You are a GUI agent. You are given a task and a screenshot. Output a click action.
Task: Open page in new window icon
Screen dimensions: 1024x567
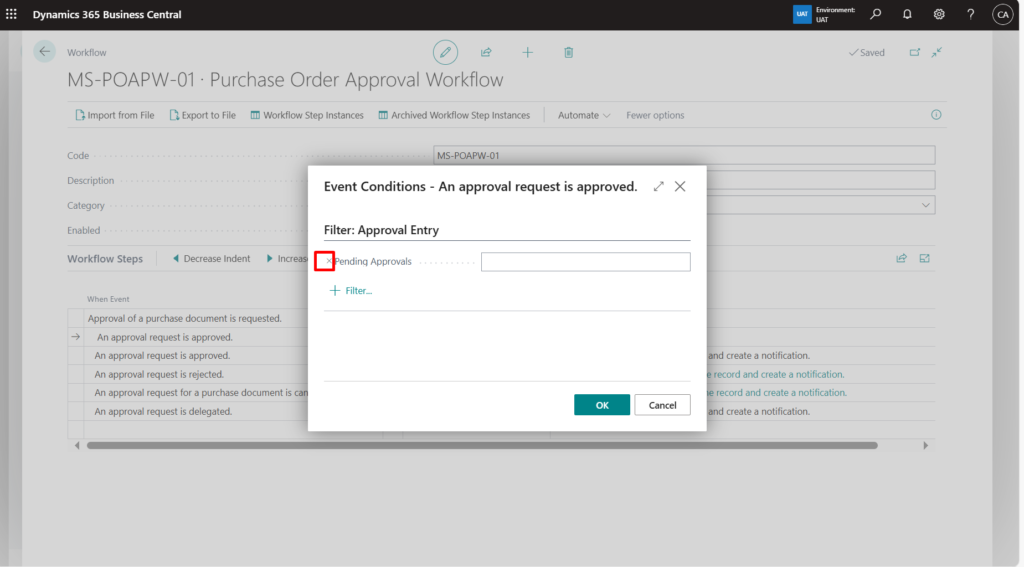tap(915, 52)
